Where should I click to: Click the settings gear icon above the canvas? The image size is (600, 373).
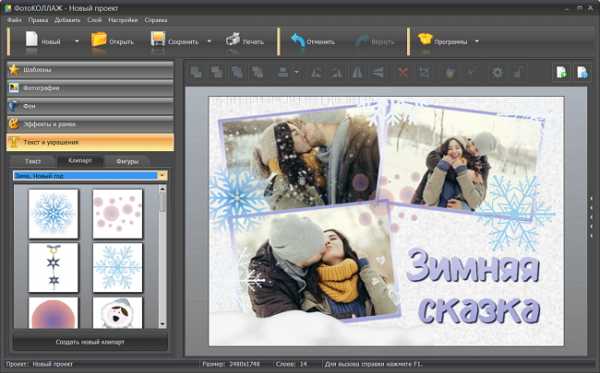497,72
